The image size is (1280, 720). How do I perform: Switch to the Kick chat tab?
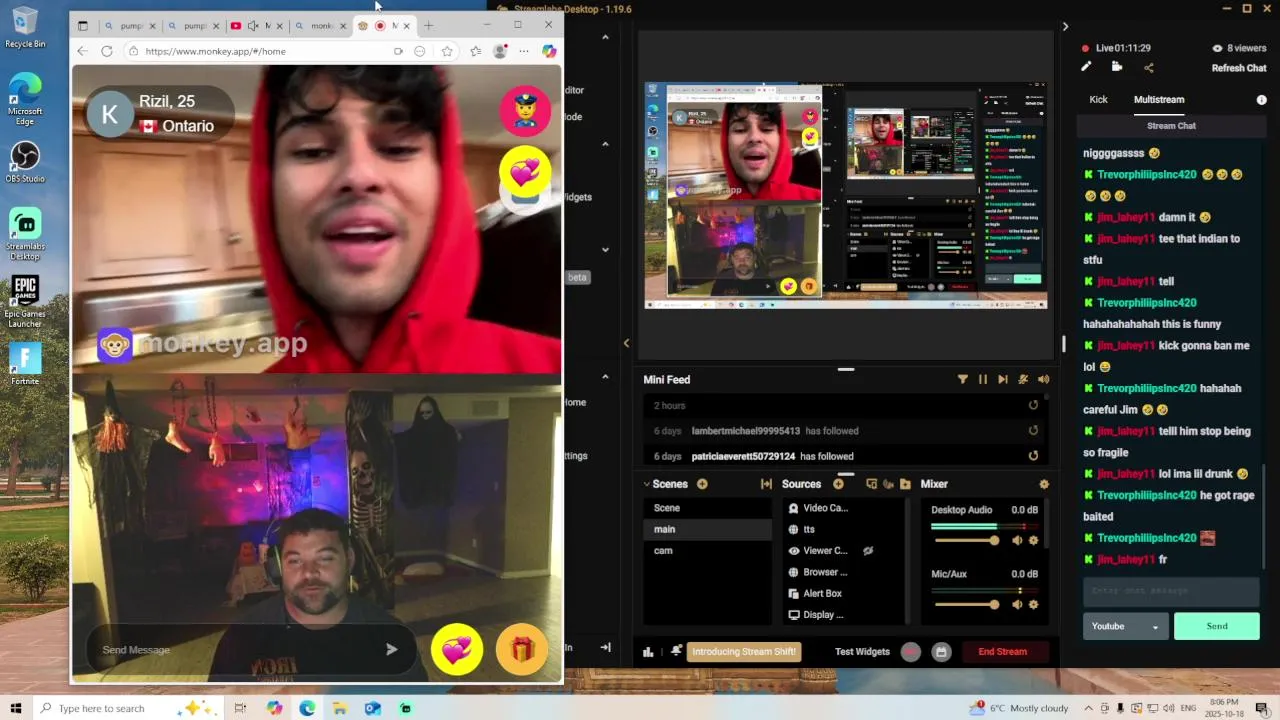1098,99
